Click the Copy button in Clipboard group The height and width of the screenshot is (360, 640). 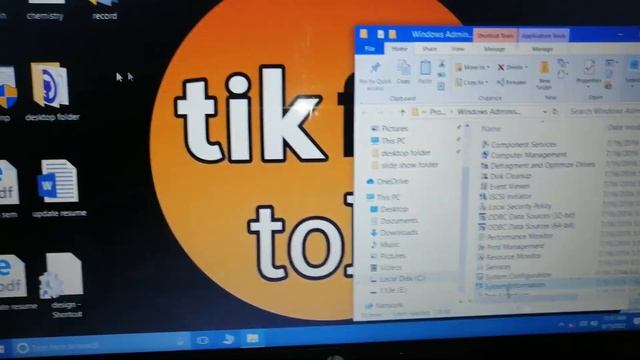click(x=404, y=72)
